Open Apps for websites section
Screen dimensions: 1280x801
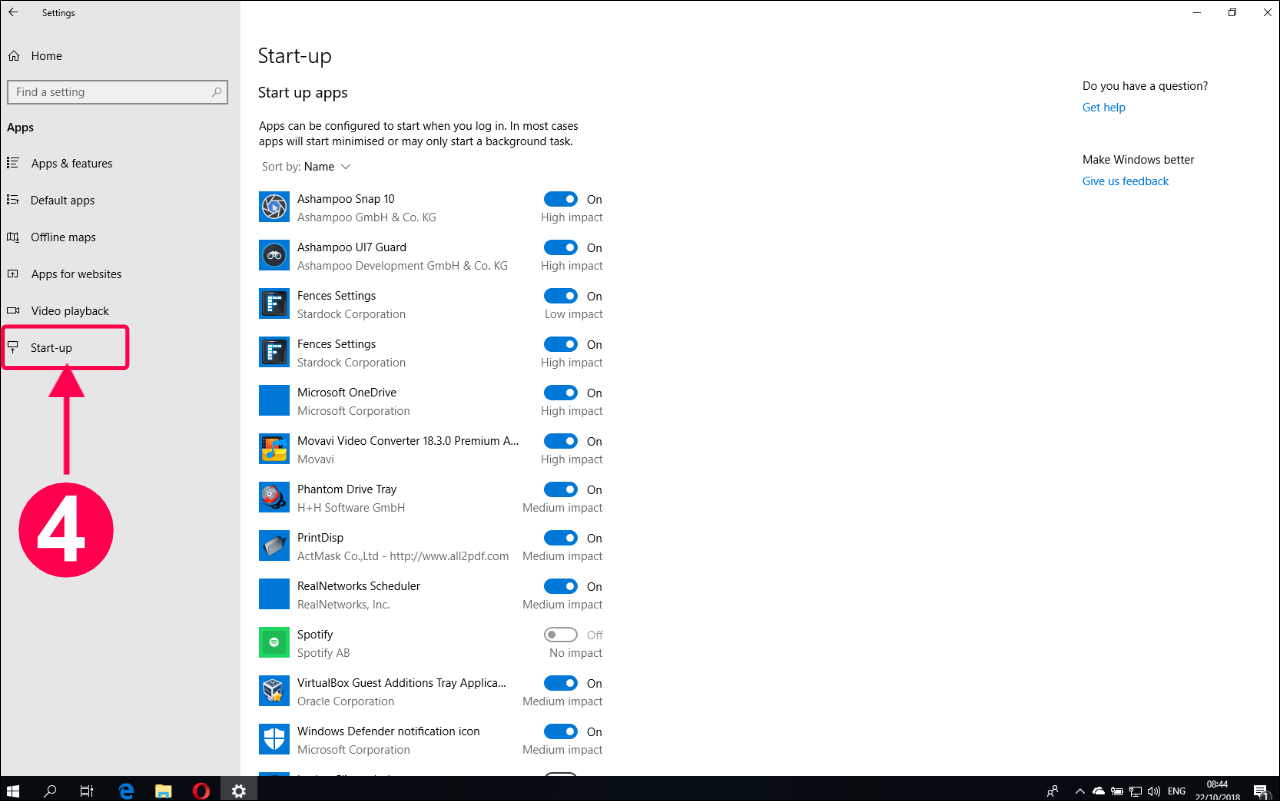[x=76, y=275]
